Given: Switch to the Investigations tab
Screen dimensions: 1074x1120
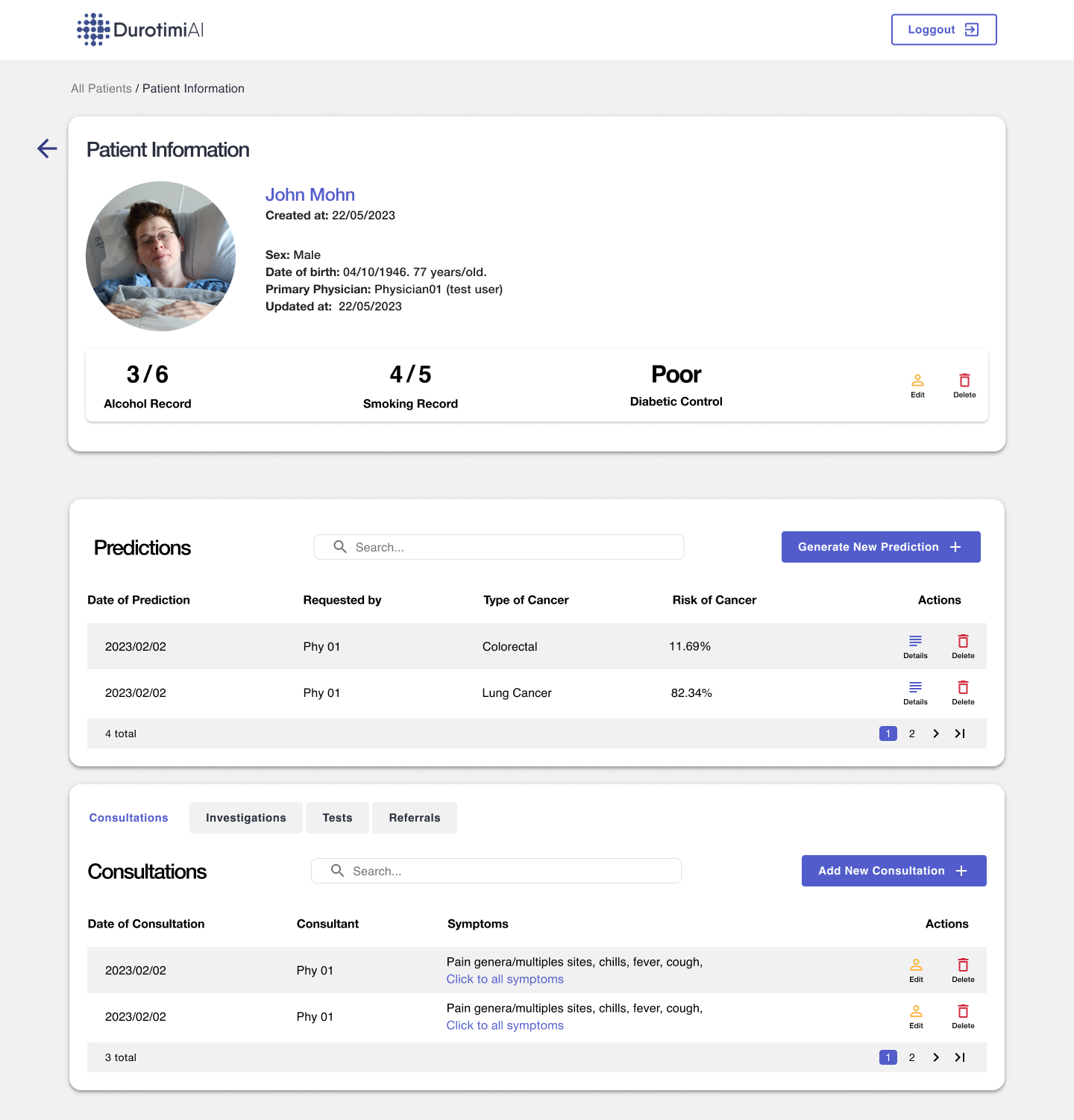Looking at the screenshot, I should click(245, 817).
